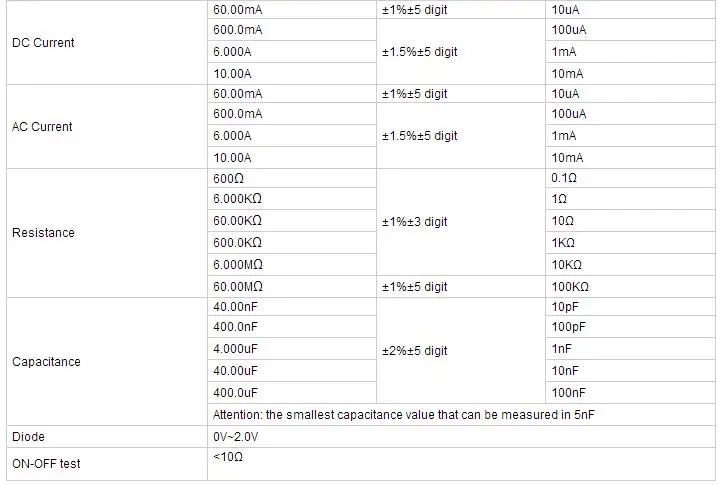Click the 0V~2.0V diode value
Image resolution: width=720 pixels, height=485 pixels.
point(236,437)
